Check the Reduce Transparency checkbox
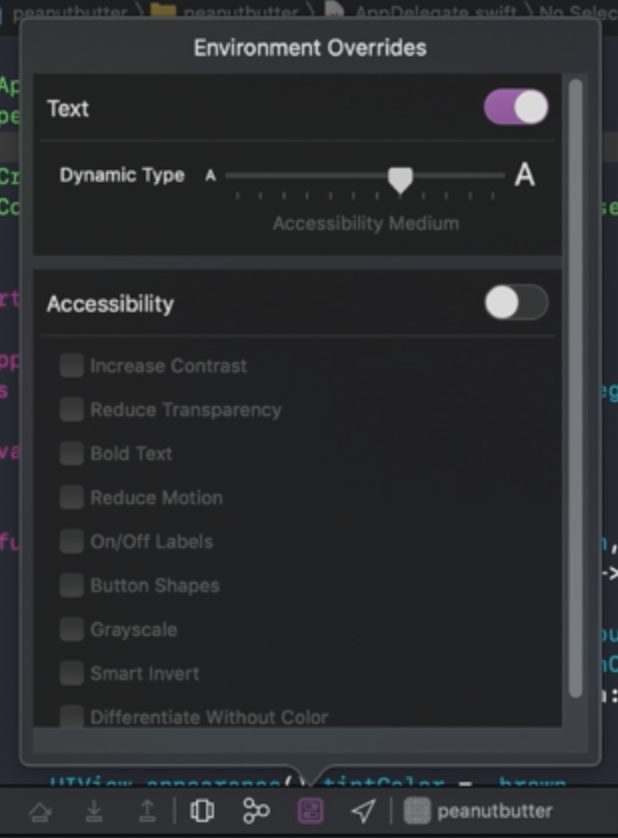Screen dimensions: 618x838 (x=71, y=410)
